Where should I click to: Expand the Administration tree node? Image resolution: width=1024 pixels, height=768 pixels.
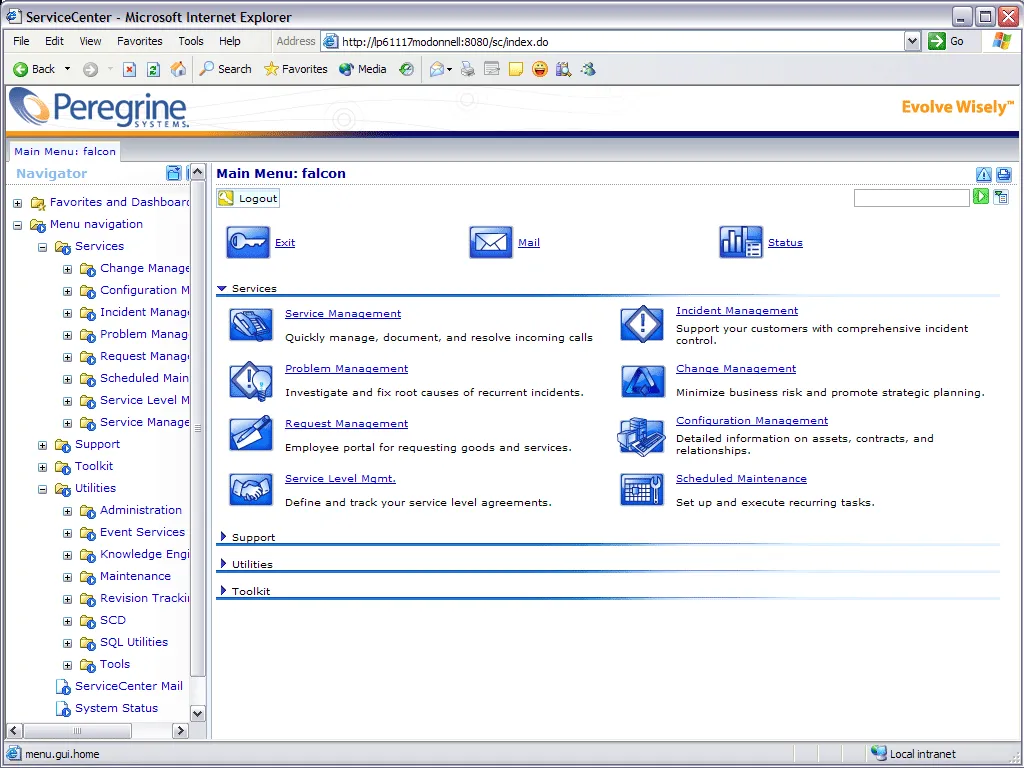tap(67, 511)
